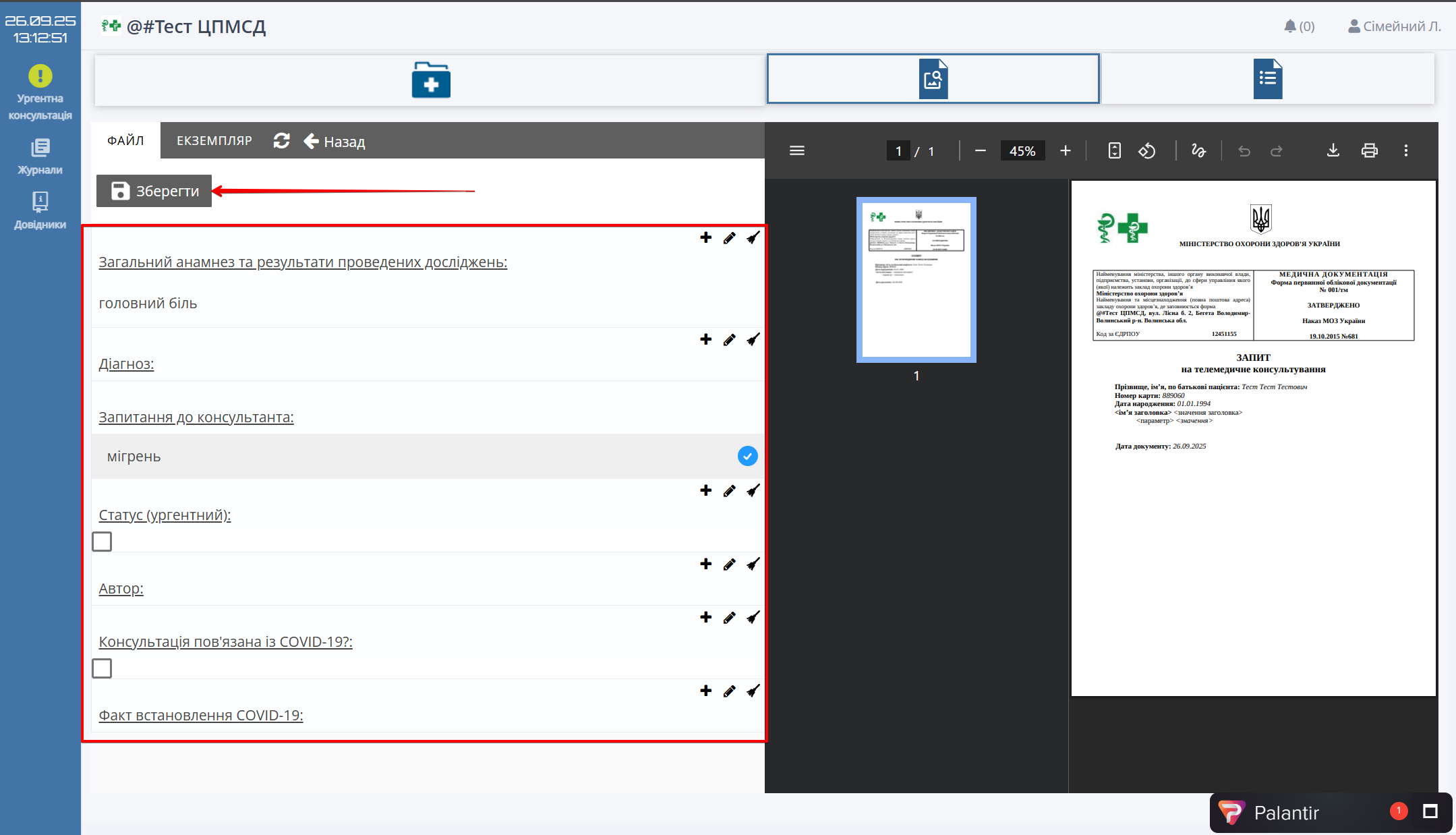Open the document list icon panel
The height and width of the screenshot is (835, 1456).
tap(1267, 79)
